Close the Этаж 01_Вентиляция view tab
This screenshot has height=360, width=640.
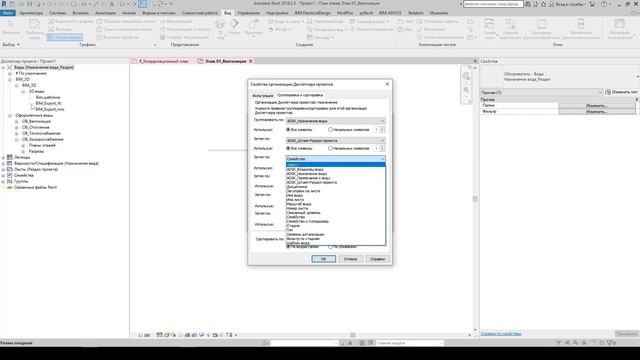(x=251, y=61)
